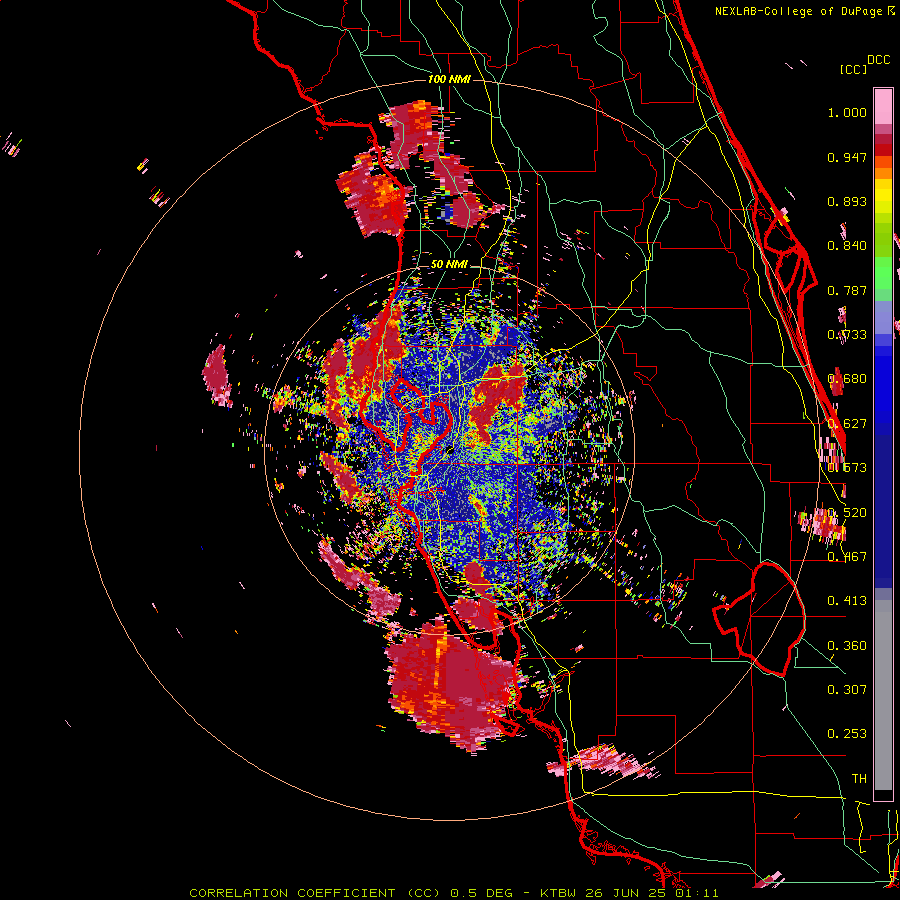Select the 0.947 color scale value
This screenshot has height=900, width=900.
(x=847, y=157)
